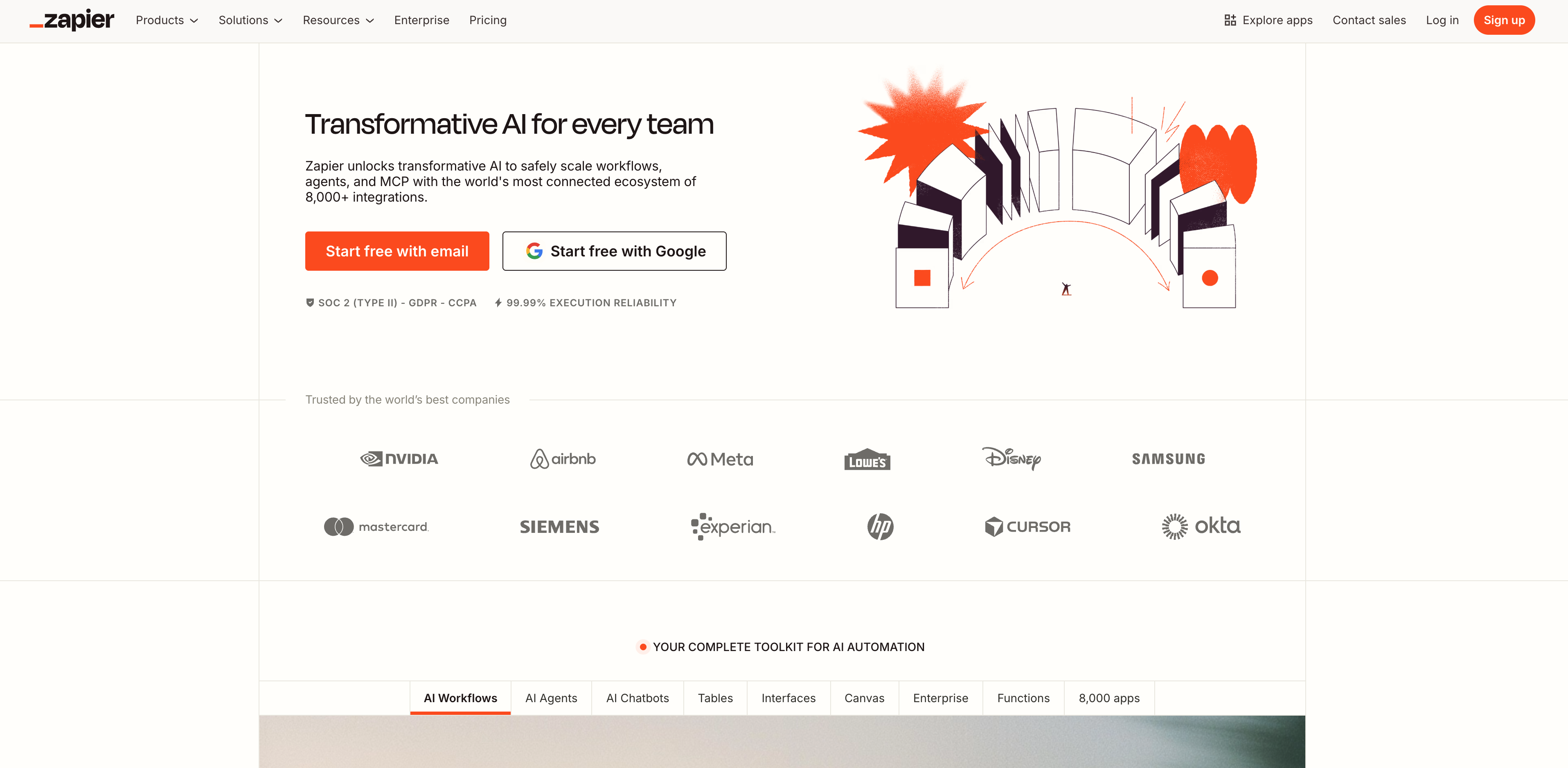The width and height of the screenshot is (1568, 768).
Task: Select the Tables tab
Action: 714,698
